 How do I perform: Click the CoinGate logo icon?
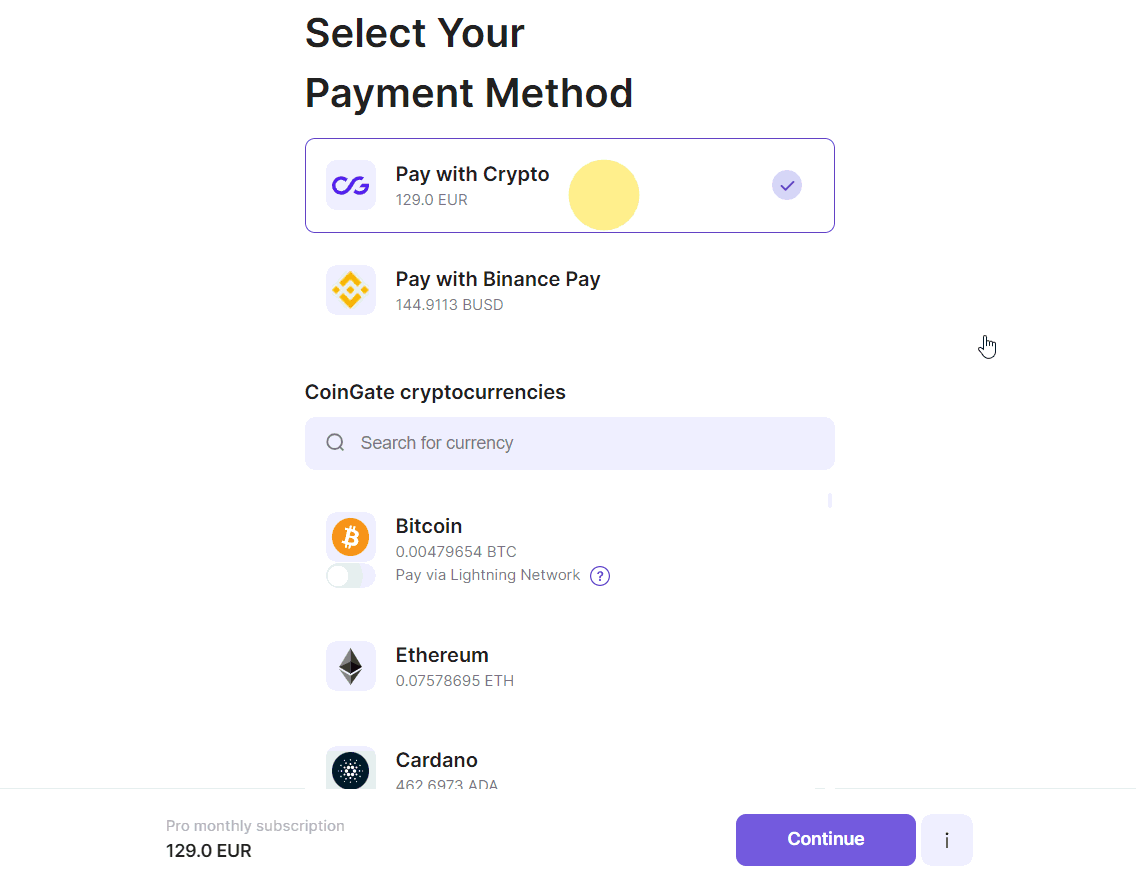click(x=350, y=185)
